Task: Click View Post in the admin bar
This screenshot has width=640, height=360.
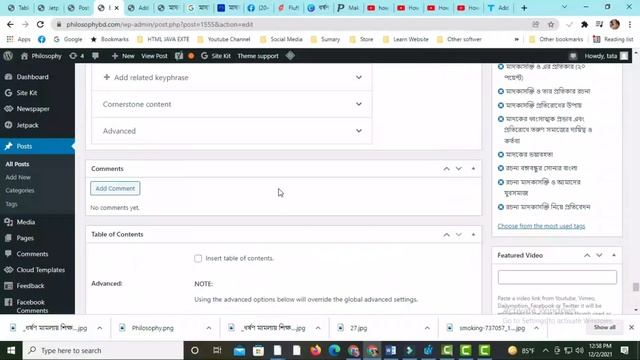Action: click(154, 56)
